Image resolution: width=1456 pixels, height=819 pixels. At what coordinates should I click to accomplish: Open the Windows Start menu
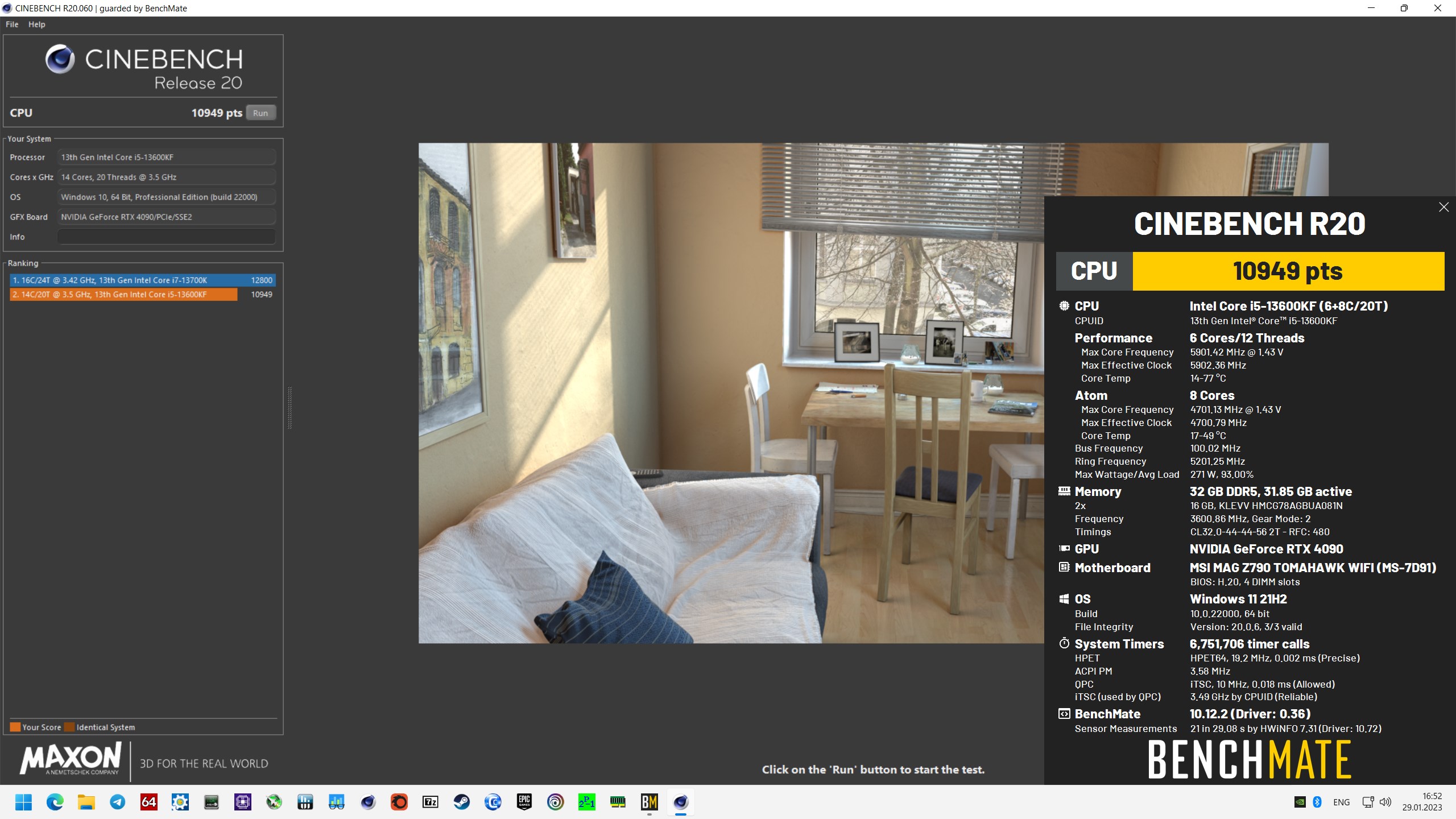[23, 802]
